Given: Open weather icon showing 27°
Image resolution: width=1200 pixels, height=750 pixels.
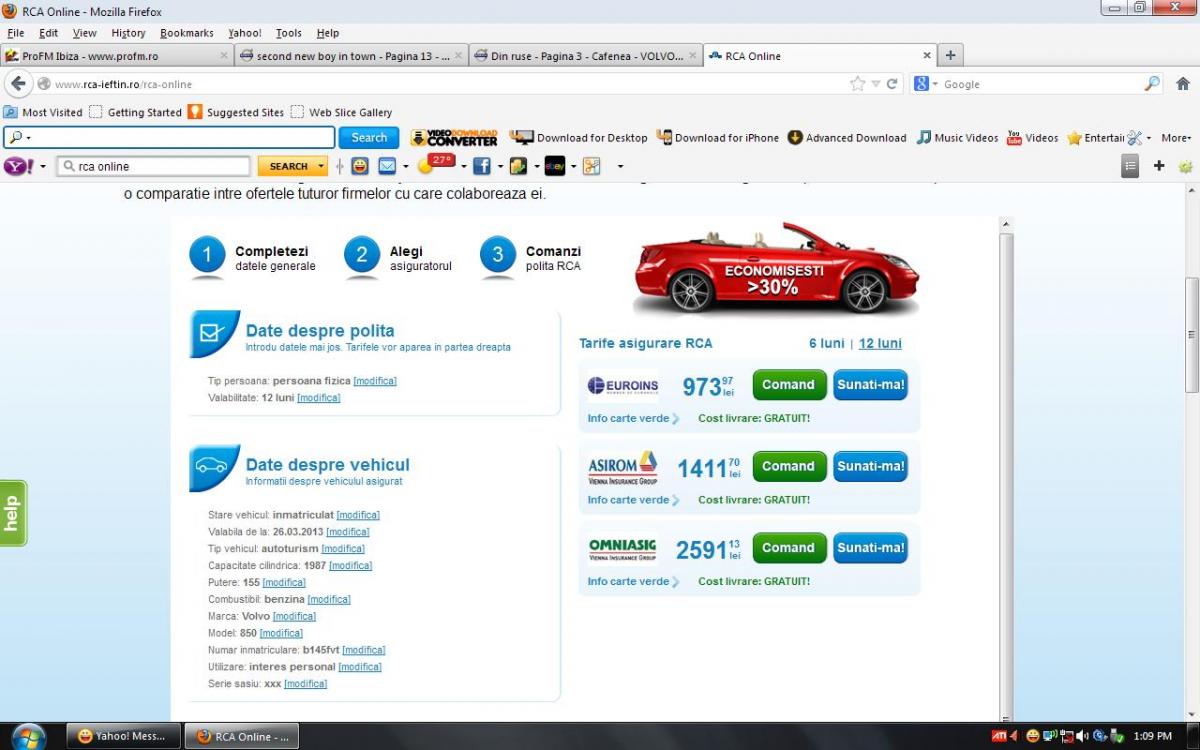Looking at the screenshot, I should 437,164.
